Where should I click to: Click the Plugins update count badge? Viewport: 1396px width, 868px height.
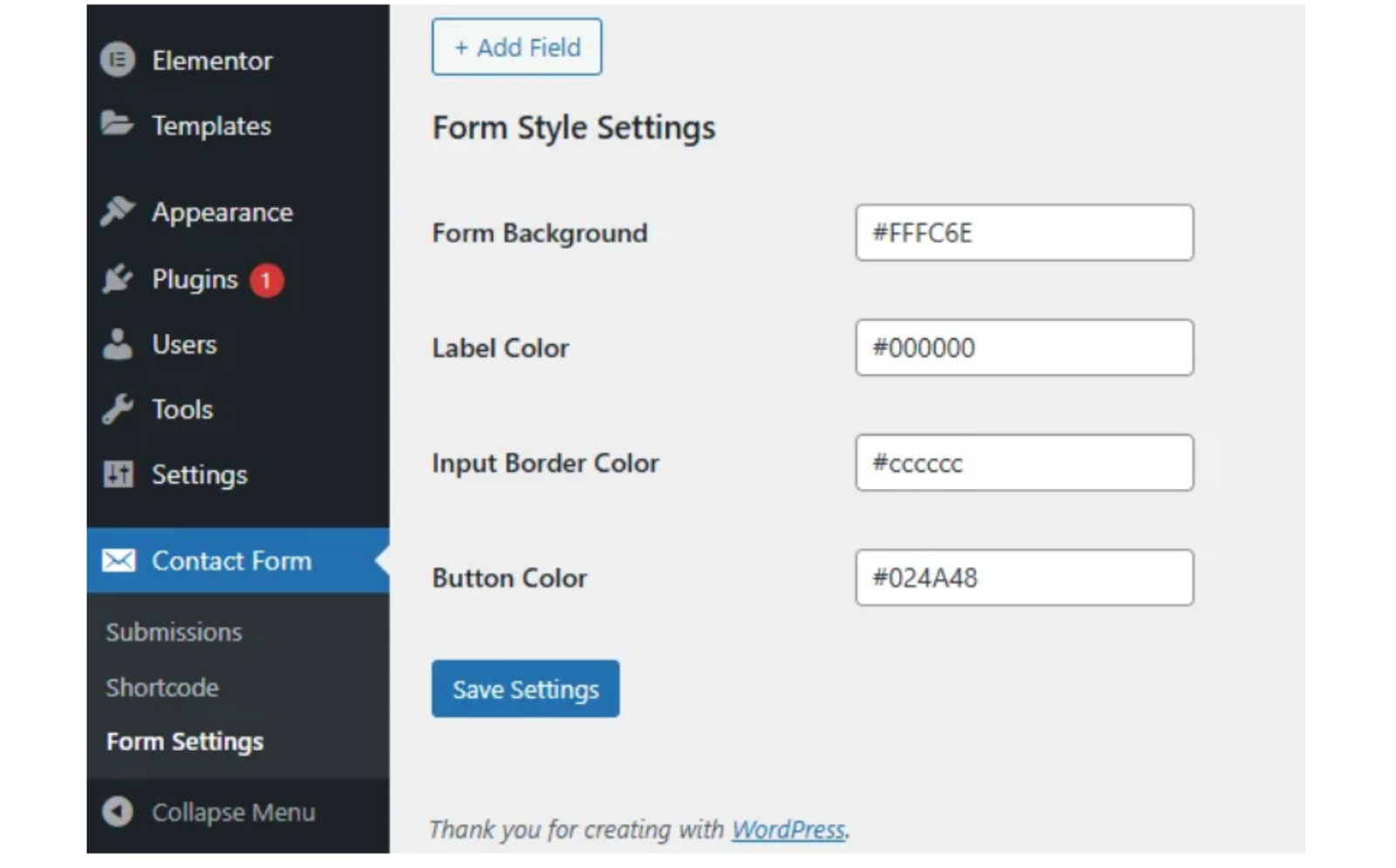coord(266,280)
